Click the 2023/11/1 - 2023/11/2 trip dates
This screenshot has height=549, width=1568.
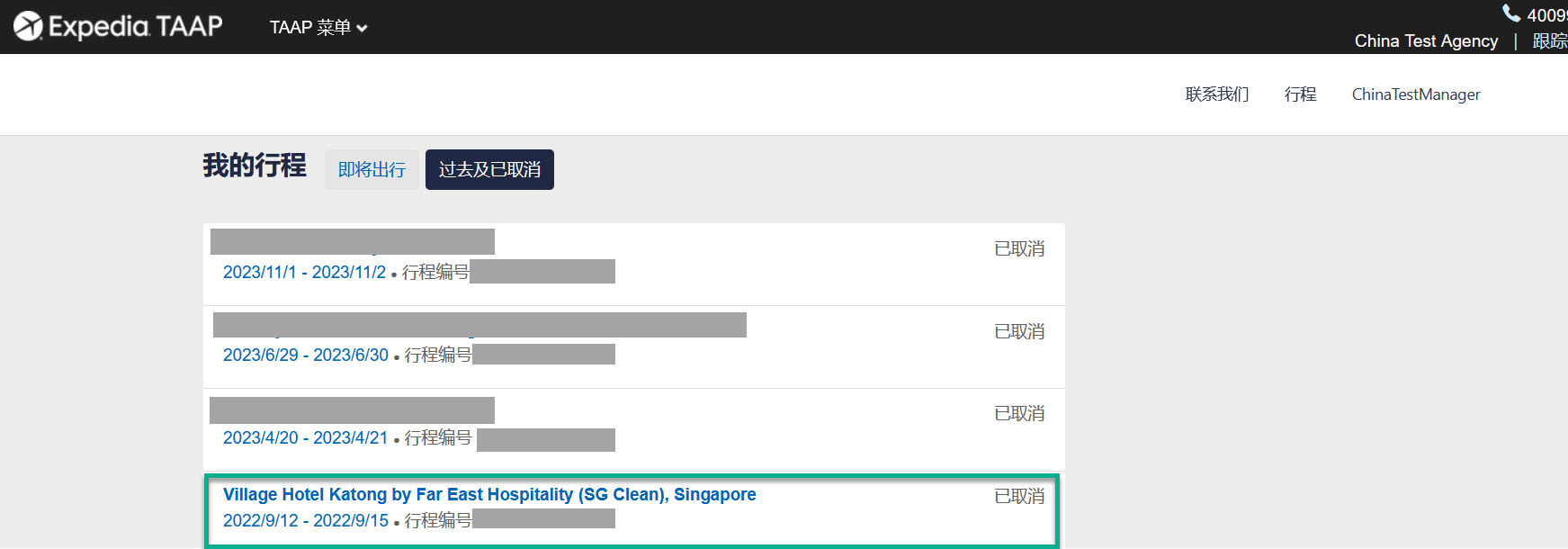pyautogui.click(x=304, y=272)
